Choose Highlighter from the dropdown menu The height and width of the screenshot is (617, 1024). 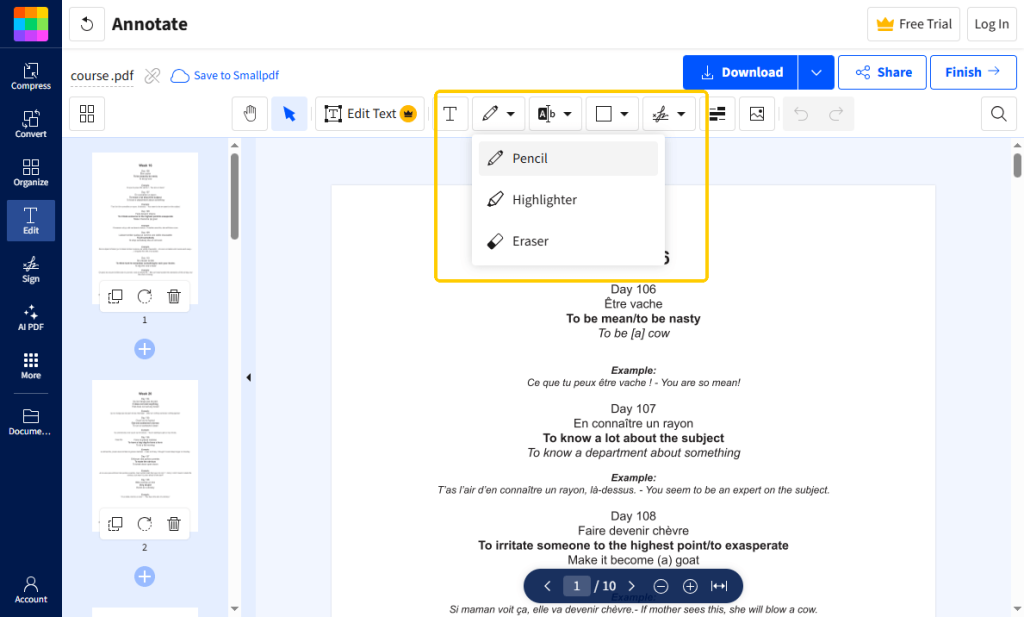tap(568, 200)
